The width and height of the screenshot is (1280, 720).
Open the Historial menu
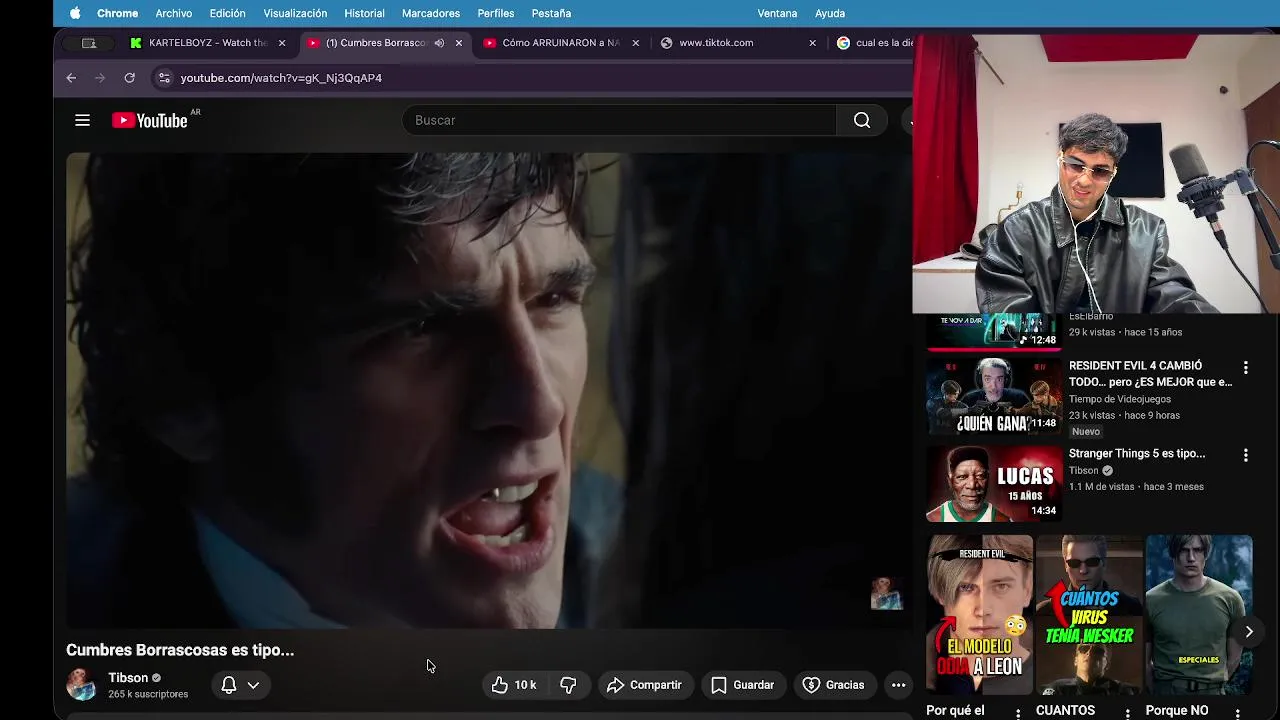[x=364, y=13]
